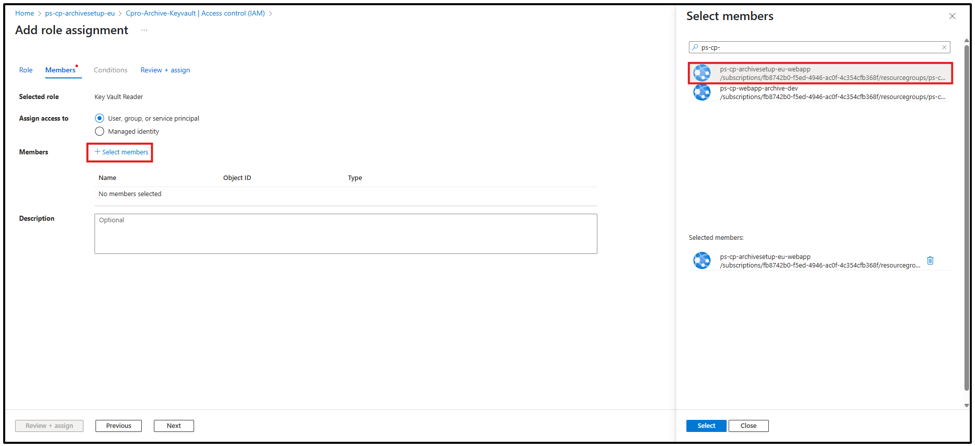
Task: Remove selected member with trash icon
Action: pyautogui.click(x=930, y=261)
